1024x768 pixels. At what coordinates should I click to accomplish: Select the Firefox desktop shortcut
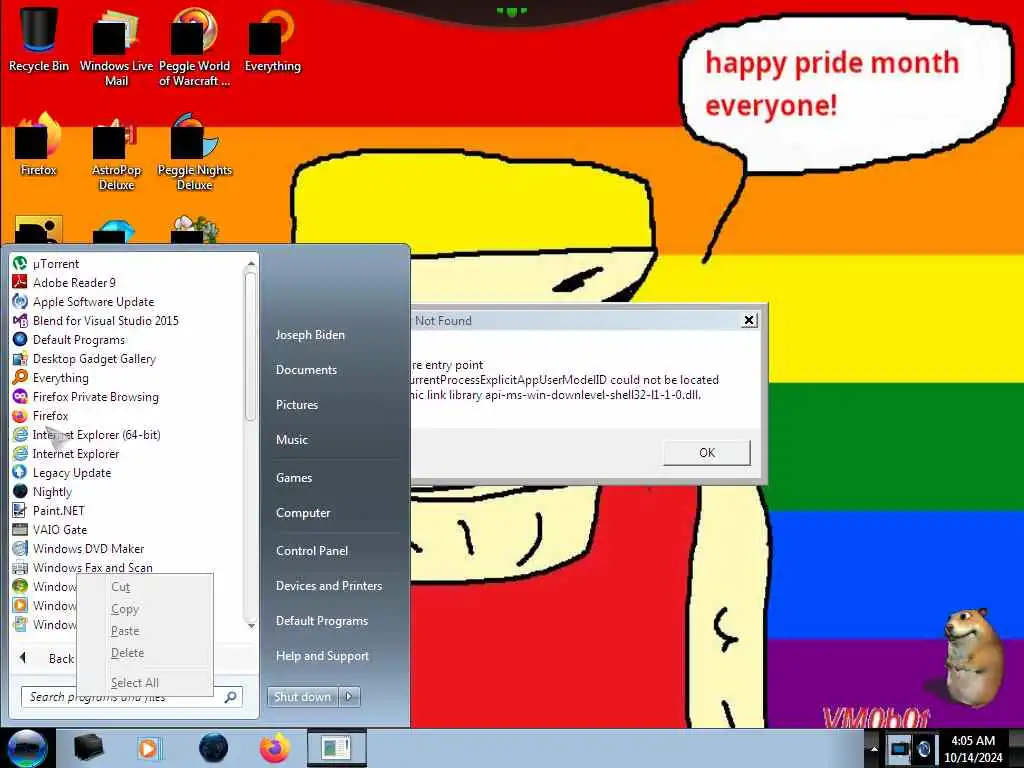tap(39, 145)
